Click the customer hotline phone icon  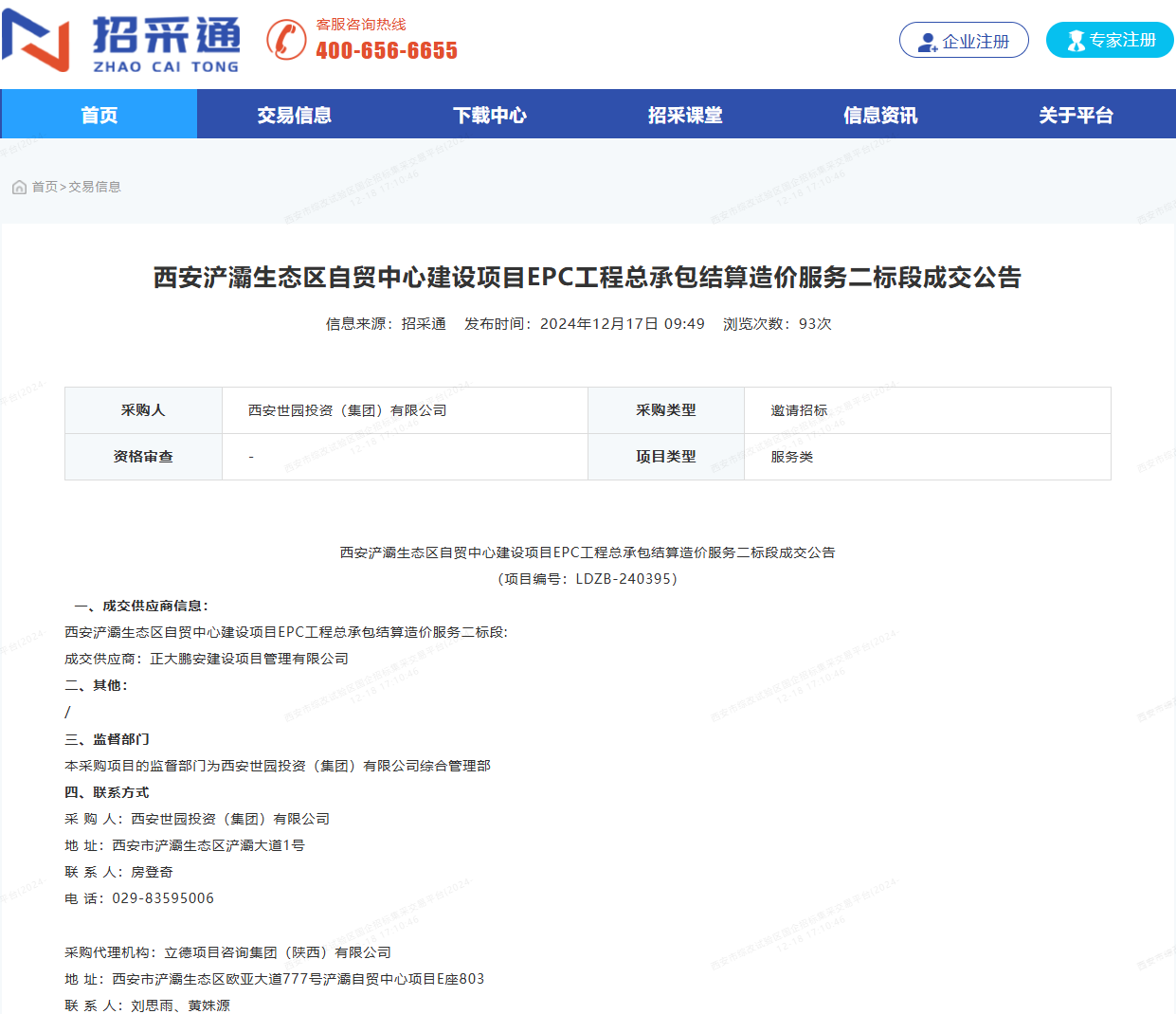pos(286,40)
